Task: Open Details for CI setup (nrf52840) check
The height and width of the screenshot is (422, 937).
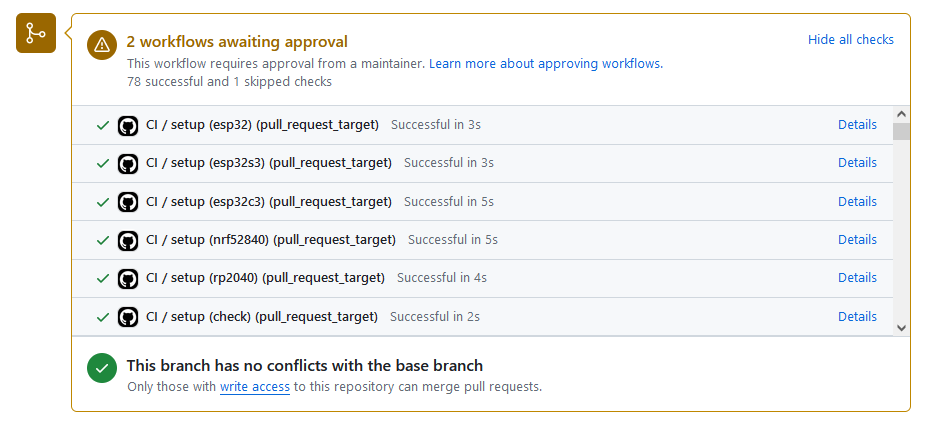Action: coord(857,240)
